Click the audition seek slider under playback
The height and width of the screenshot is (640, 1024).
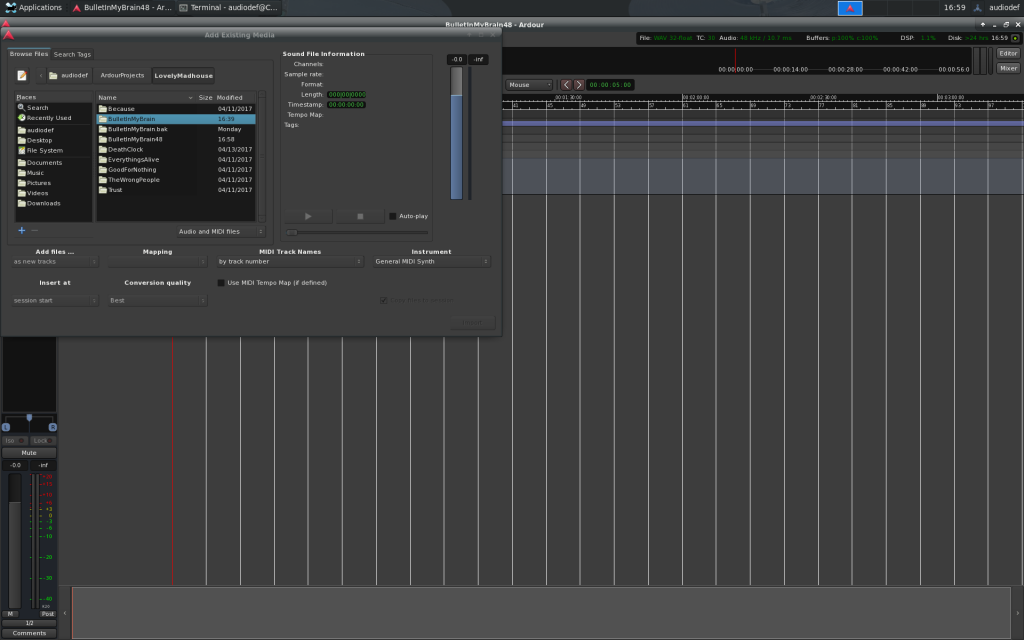pos(357,232)
